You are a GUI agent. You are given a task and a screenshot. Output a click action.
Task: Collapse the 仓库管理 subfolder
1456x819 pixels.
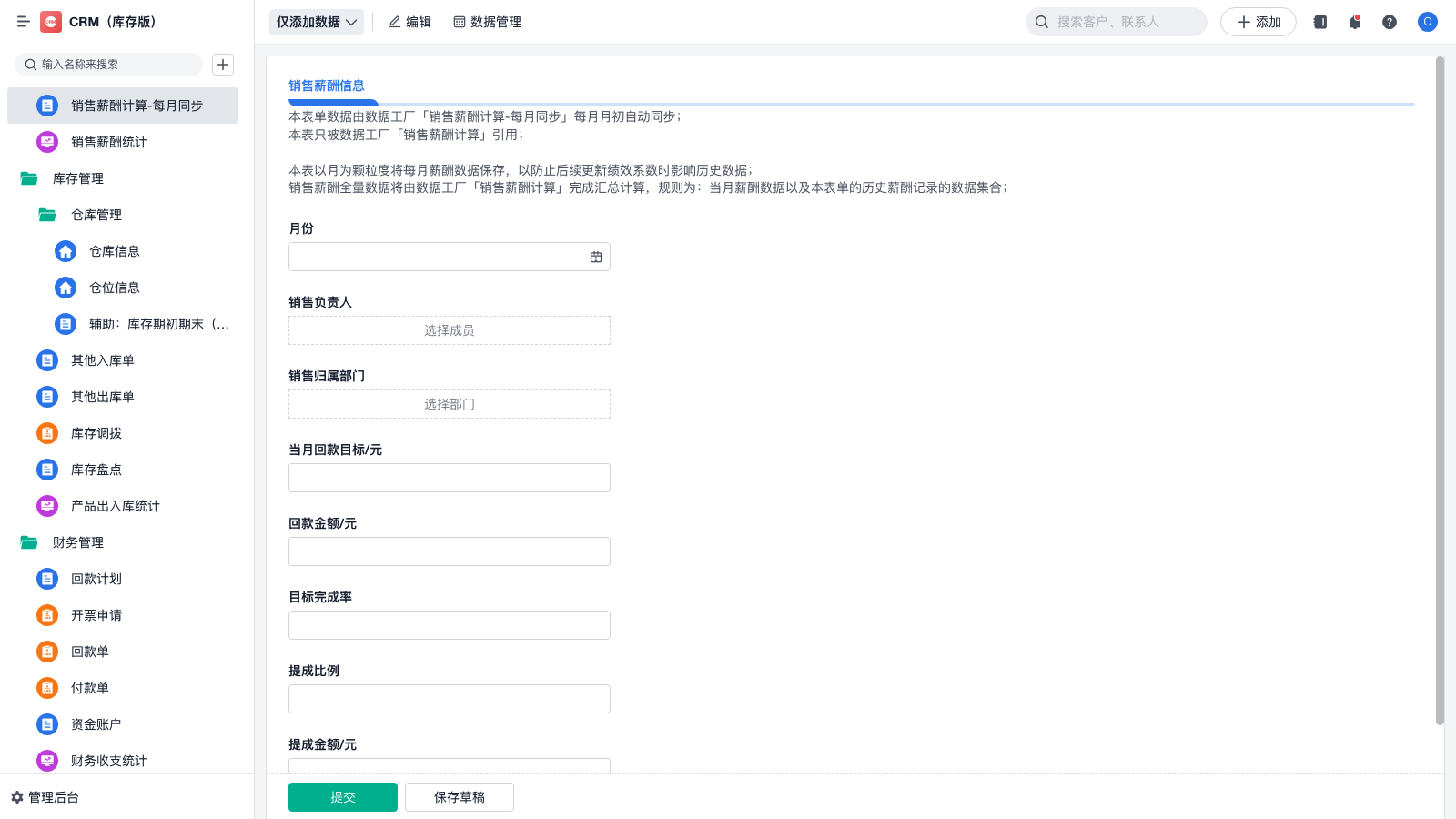pyautogui.click(x=47, y=215)
